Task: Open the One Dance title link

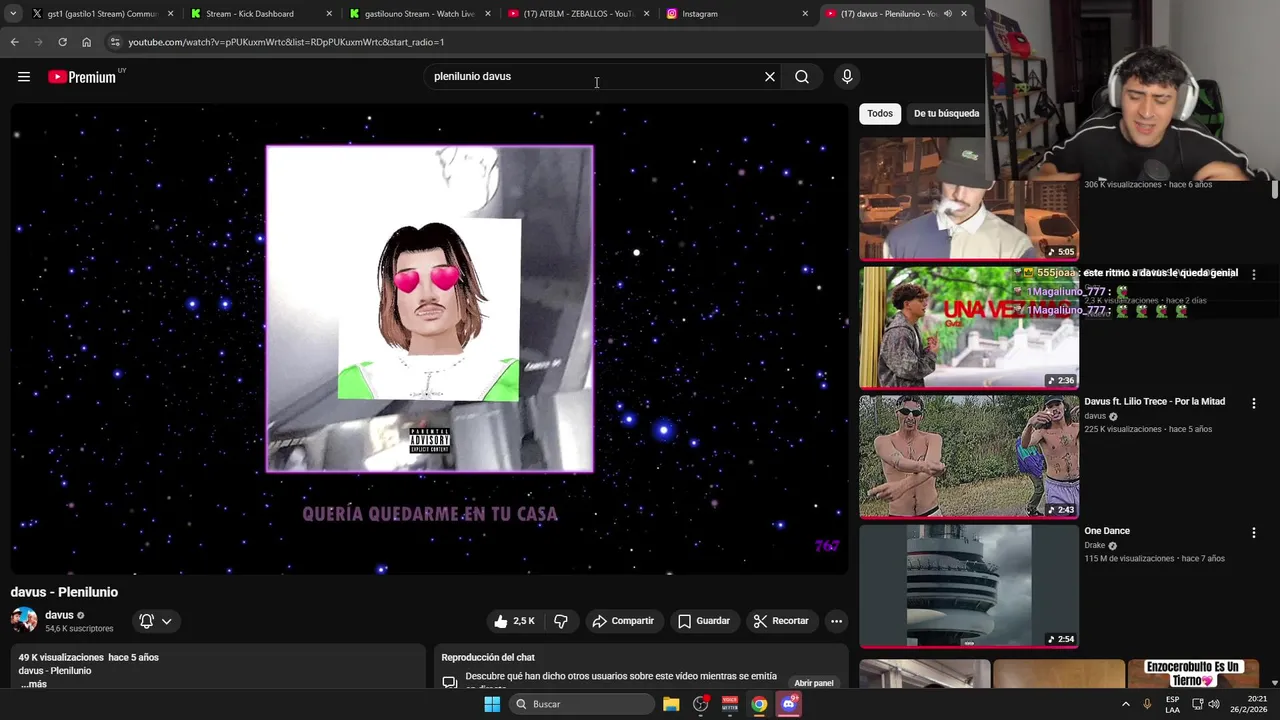Action: 1107,531
